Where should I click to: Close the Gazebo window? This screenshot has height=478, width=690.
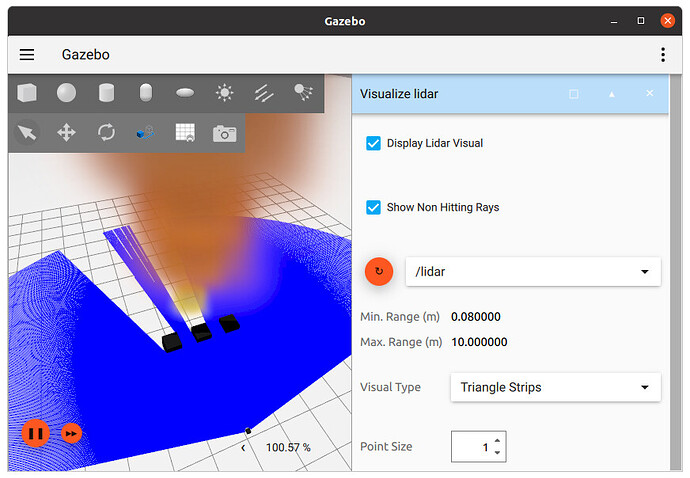tap(668, 21)
